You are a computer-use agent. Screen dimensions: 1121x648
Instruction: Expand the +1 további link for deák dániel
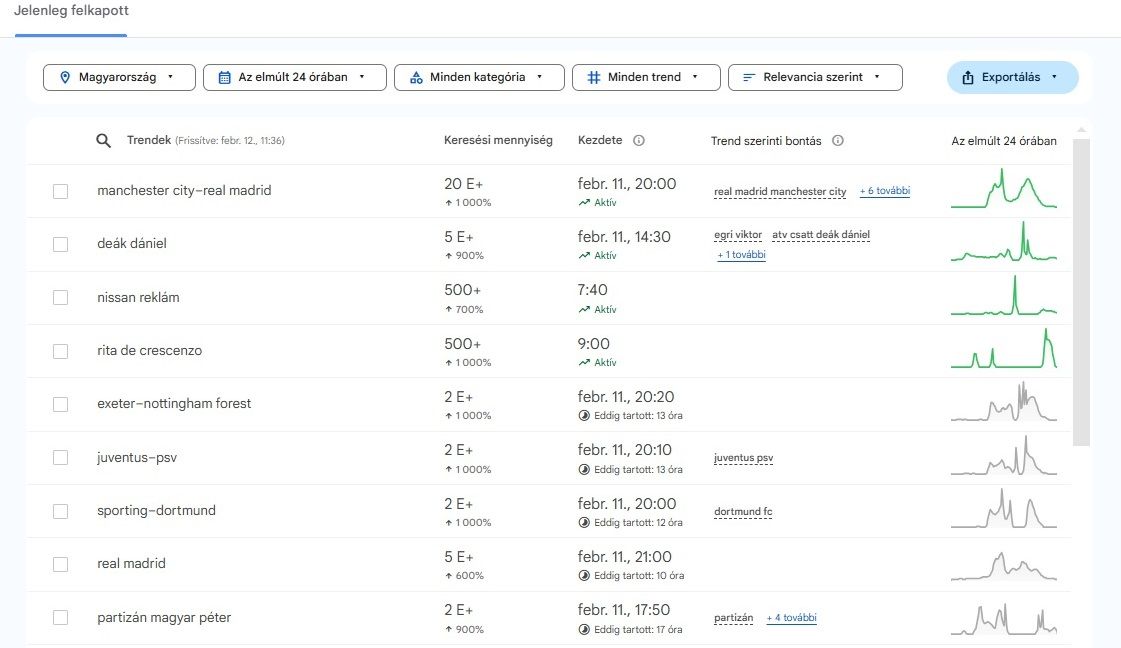point(741,255)
